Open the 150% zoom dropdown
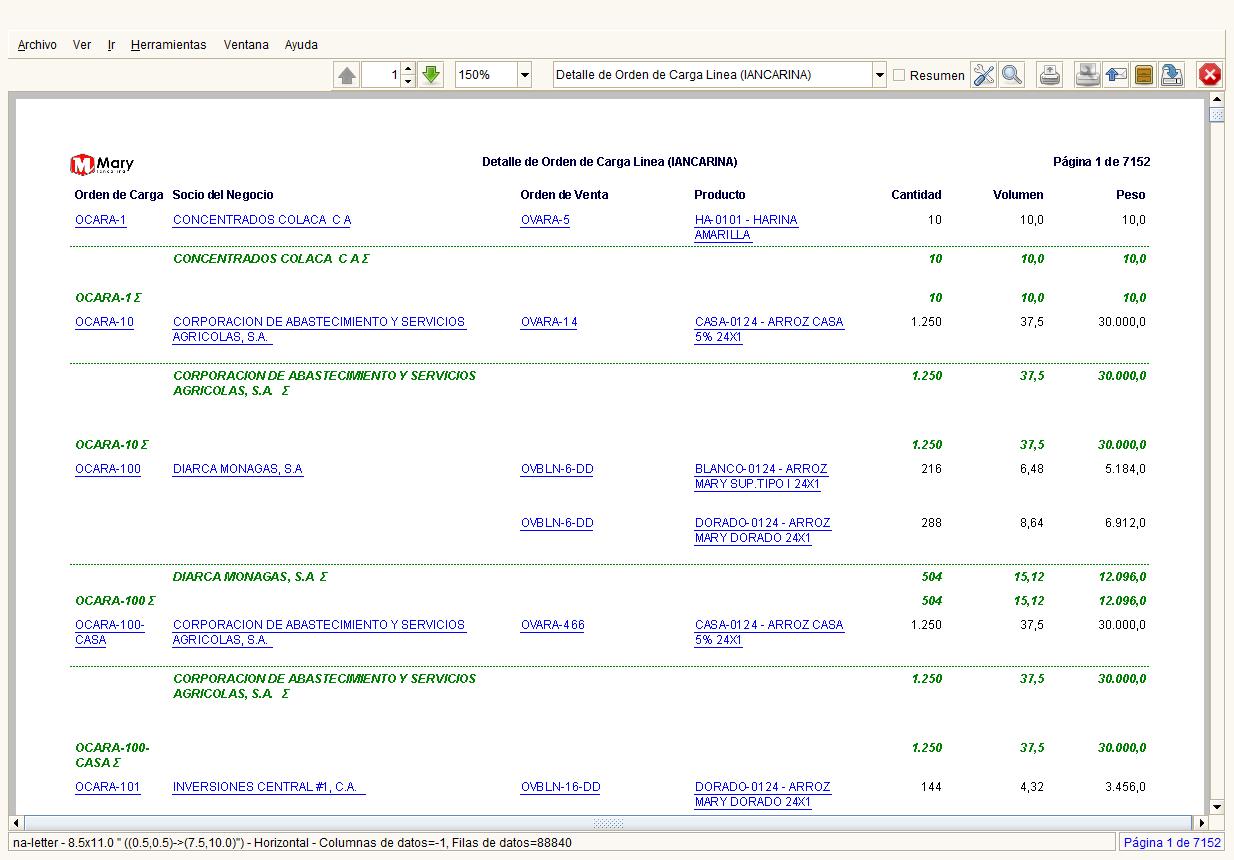The image size is (1234, 860). [524, 75]
